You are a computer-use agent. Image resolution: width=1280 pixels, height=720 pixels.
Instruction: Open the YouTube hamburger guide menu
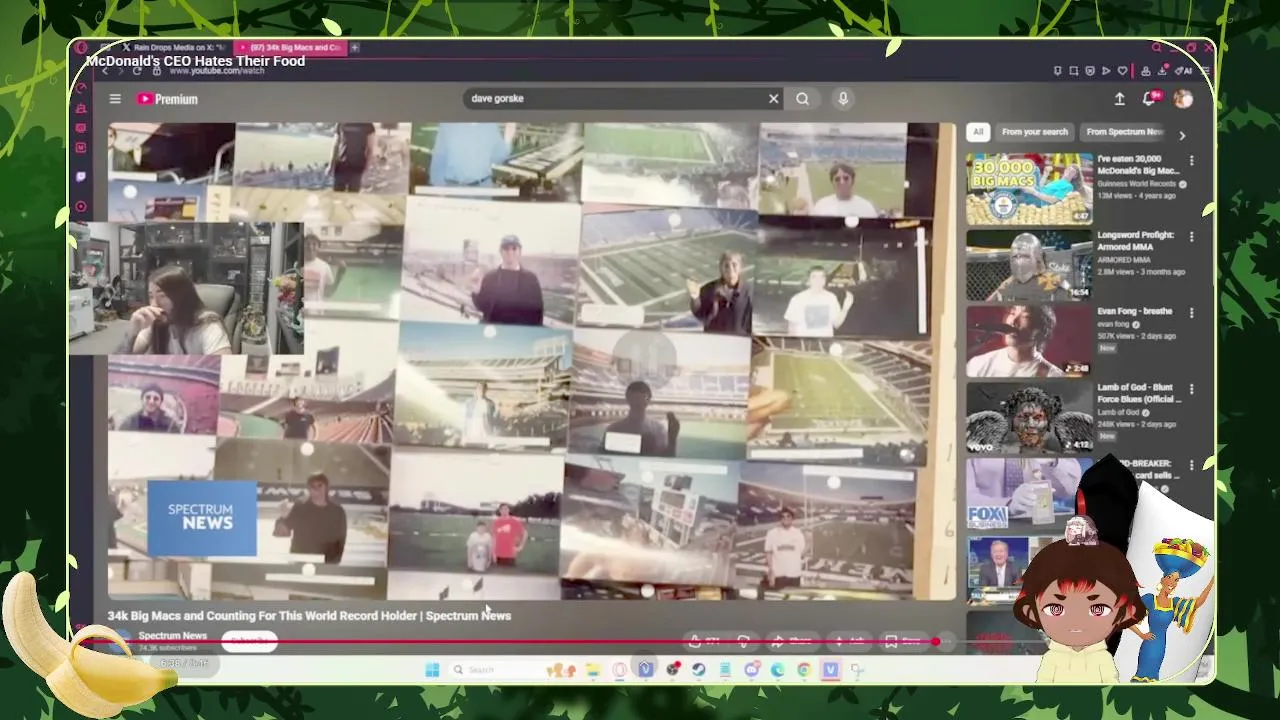click(115, 99)
